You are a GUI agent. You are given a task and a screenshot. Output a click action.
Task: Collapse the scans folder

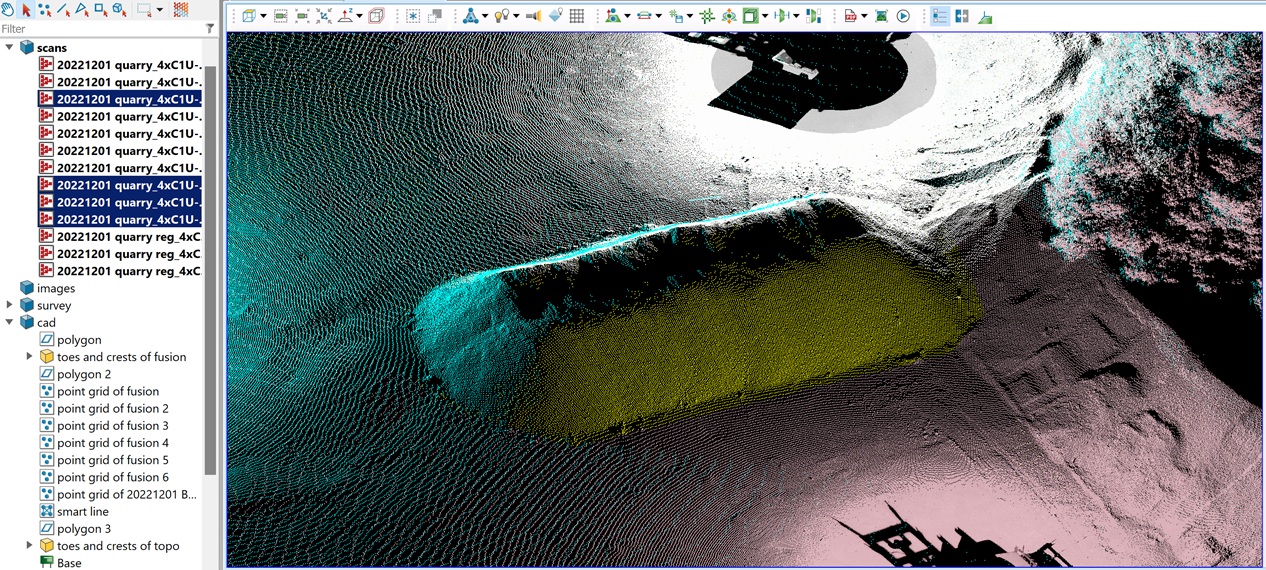(10, 48)
